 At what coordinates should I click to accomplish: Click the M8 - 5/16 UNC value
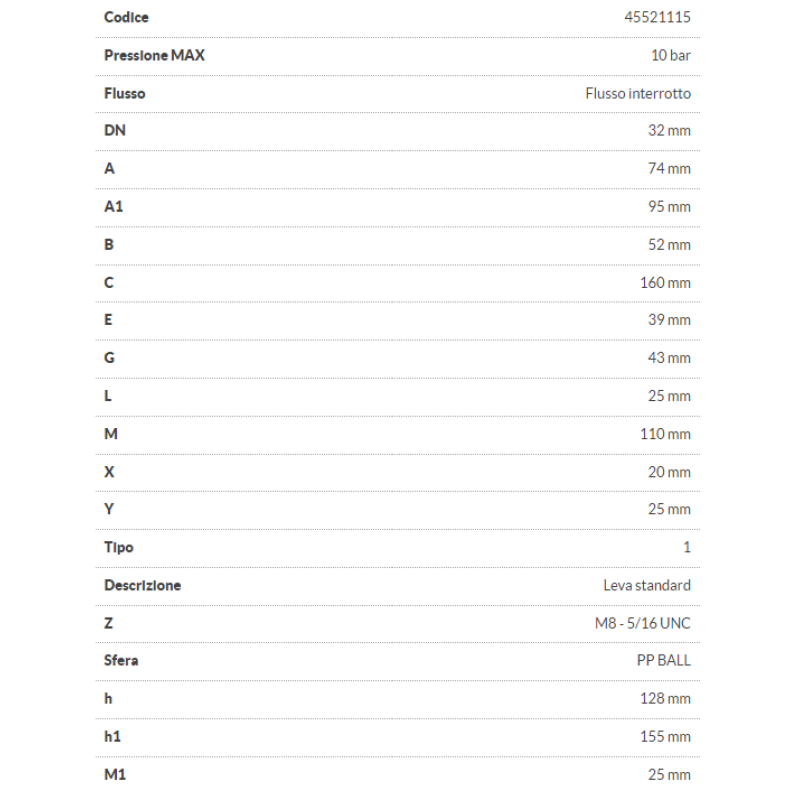pyautogui.click(x=642, y=623)
